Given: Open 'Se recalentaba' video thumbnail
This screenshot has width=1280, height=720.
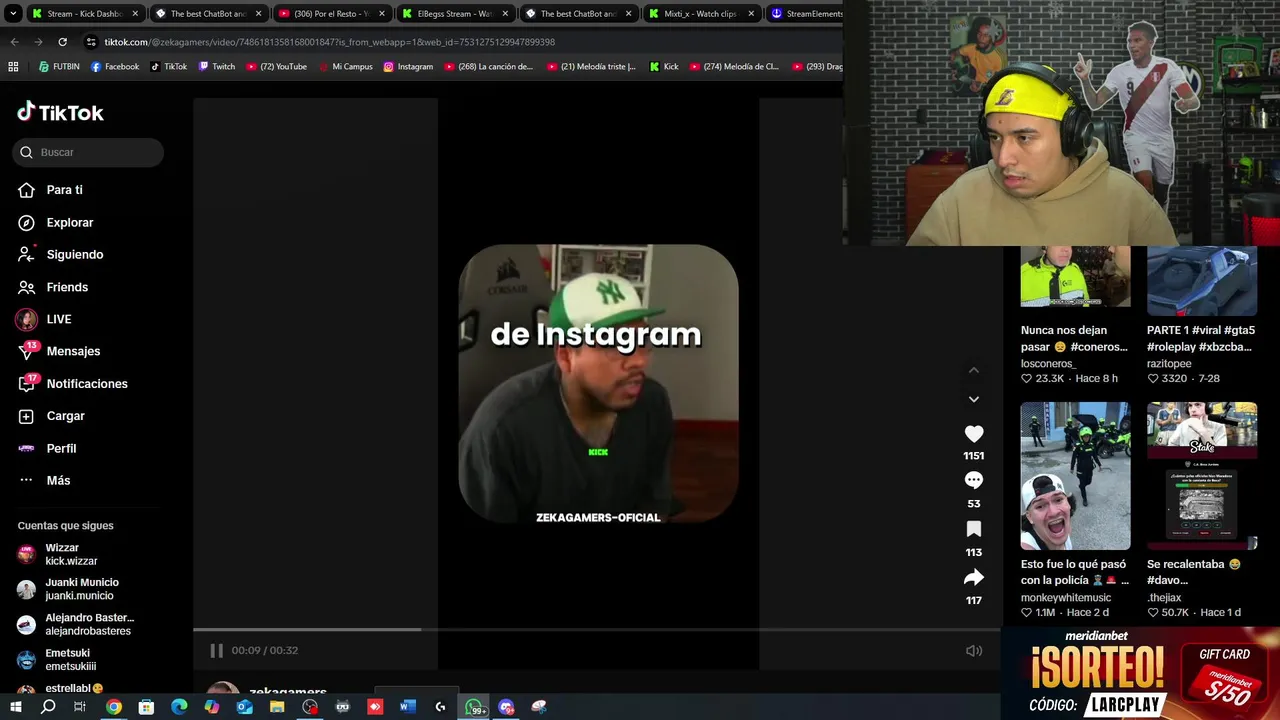Looking at the screenshot, I should [1202, 476].
